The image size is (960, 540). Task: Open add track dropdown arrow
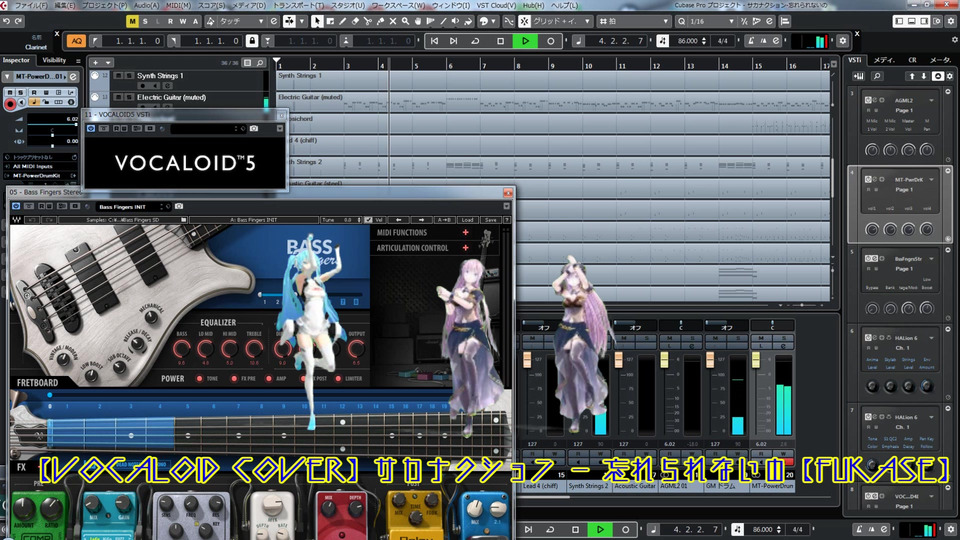point(108,62)
